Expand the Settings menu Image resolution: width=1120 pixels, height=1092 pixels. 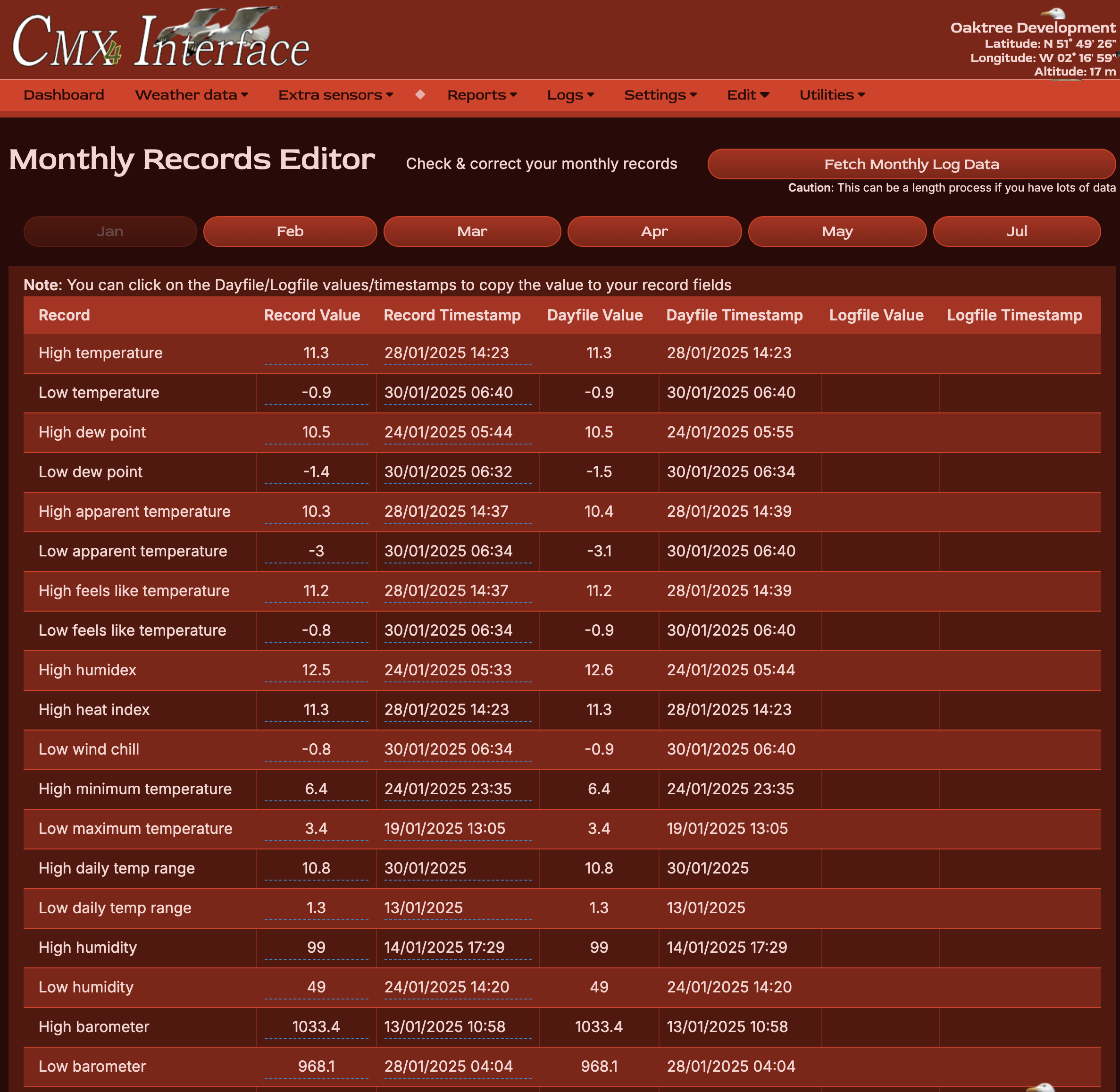[x=660, y=95]
